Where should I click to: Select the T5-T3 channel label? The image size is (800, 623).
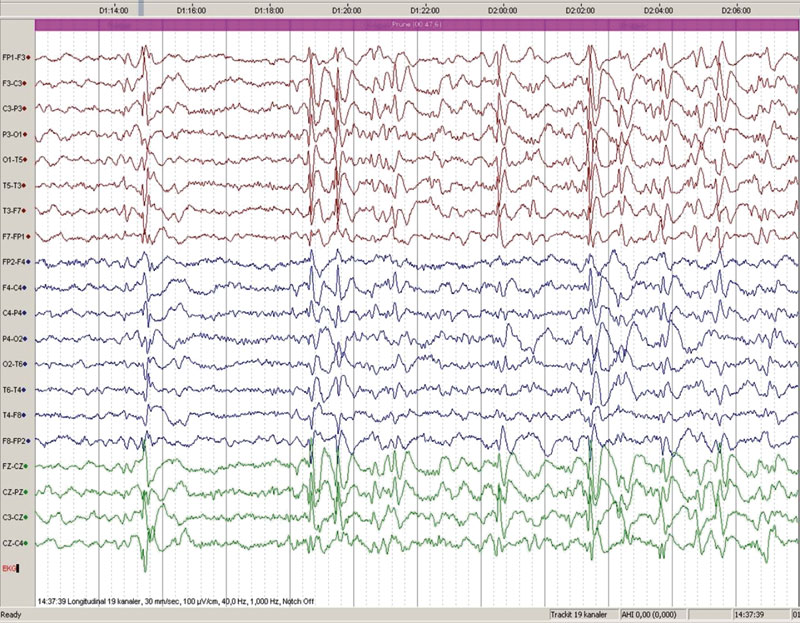(x=13, y=186)
